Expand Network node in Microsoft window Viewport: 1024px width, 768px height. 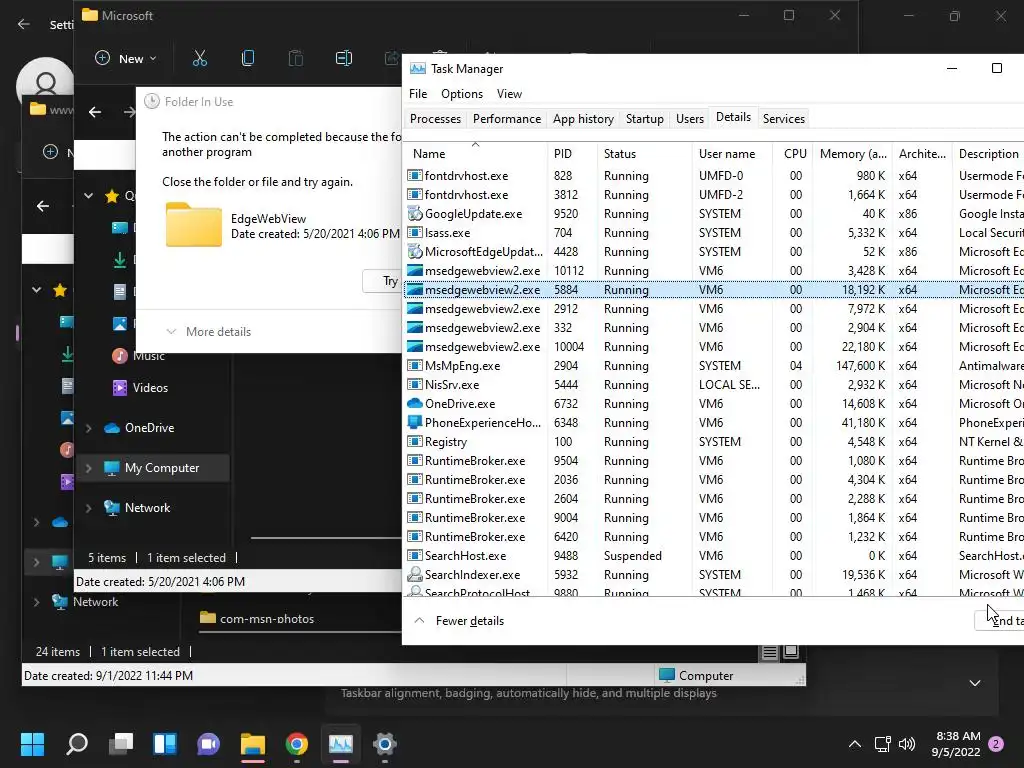pos(89,508)
